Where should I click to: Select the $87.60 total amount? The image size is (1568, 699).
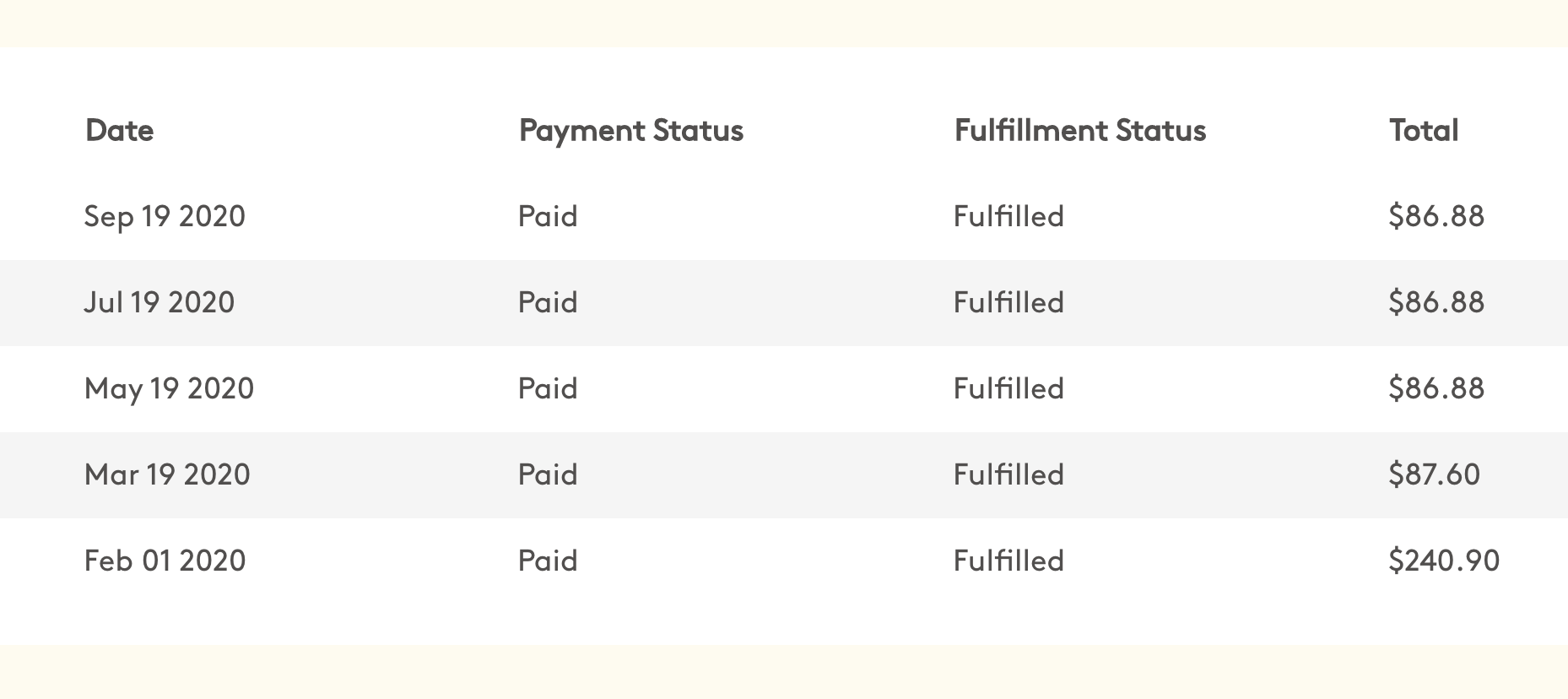pyautogui.click(x=1434, y=474)
